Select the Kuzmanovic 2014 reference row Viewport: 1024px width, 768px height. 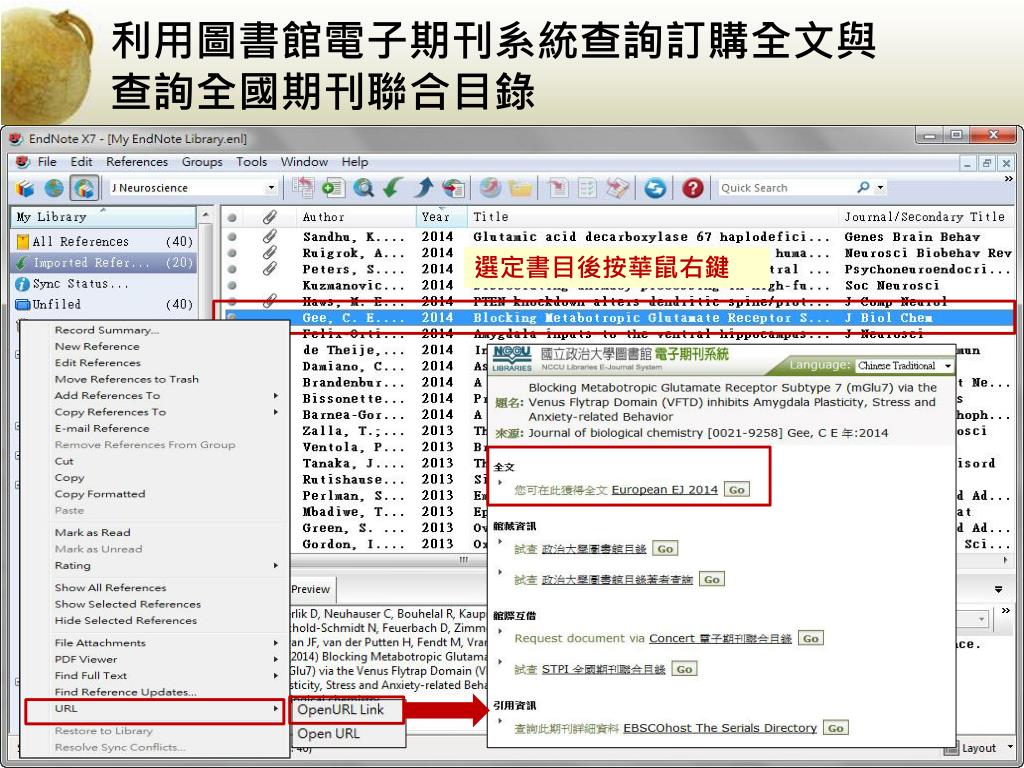click(x=617, y=285)
